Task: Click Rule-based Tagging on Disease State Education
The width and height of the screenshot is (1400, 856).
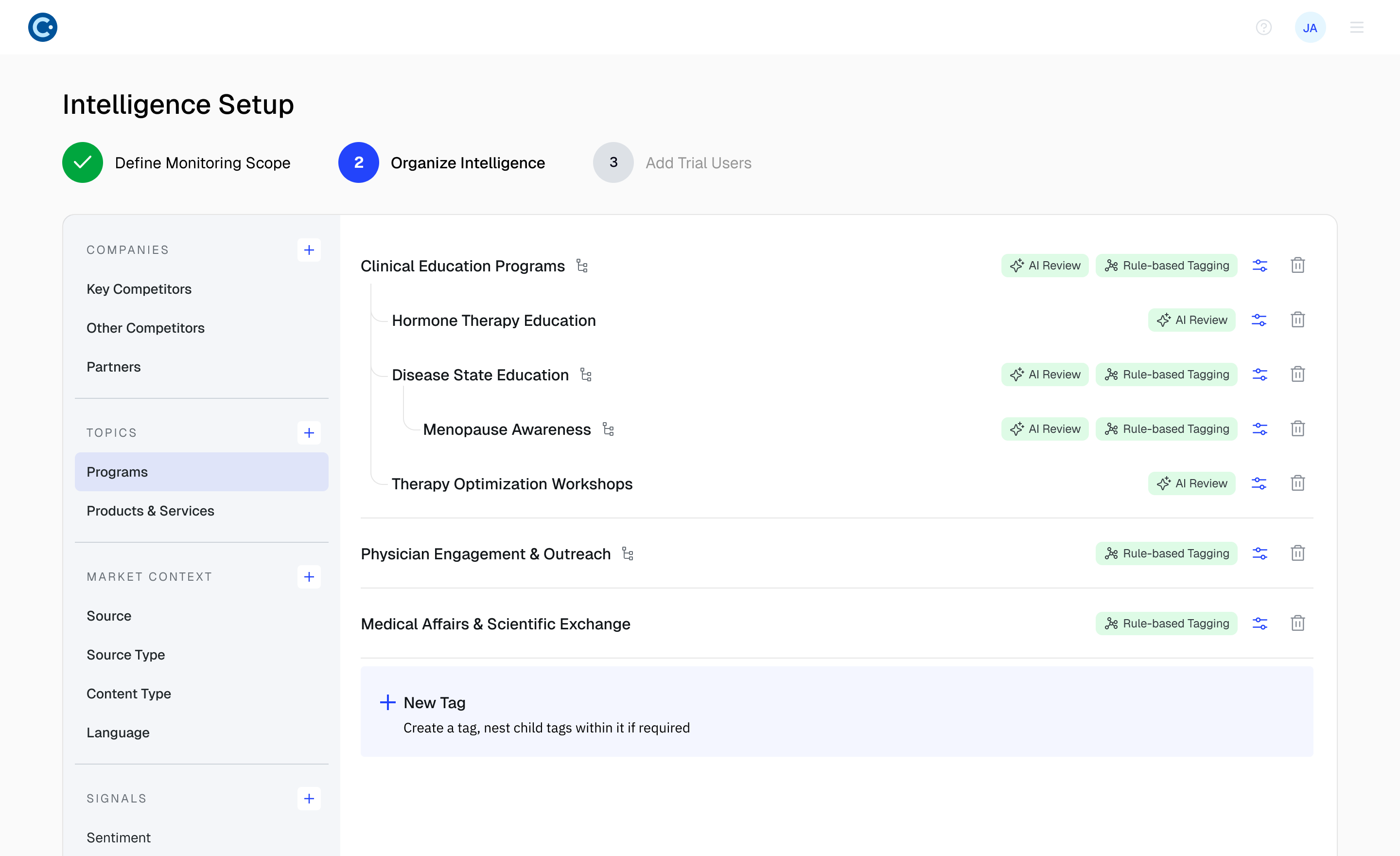Action: [x=1166, y=375]
